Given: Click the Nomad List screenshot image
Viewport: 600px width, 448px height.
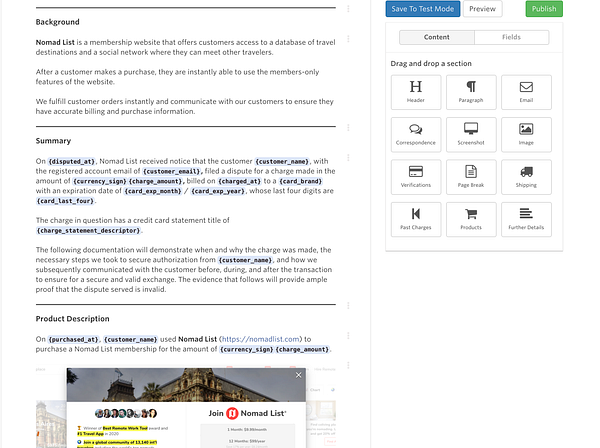Looking at the screenshot, I should point(186,407).
